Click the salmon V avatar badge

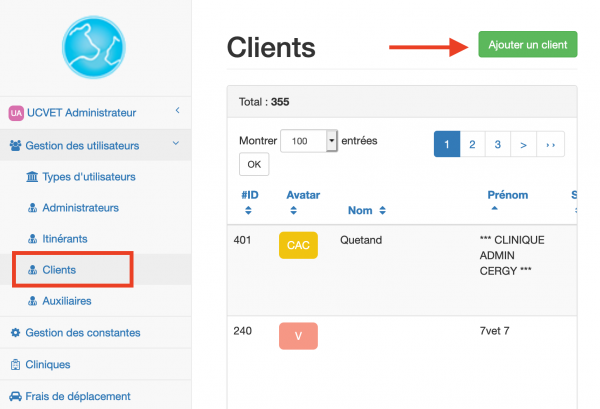(x=298, y=336)
